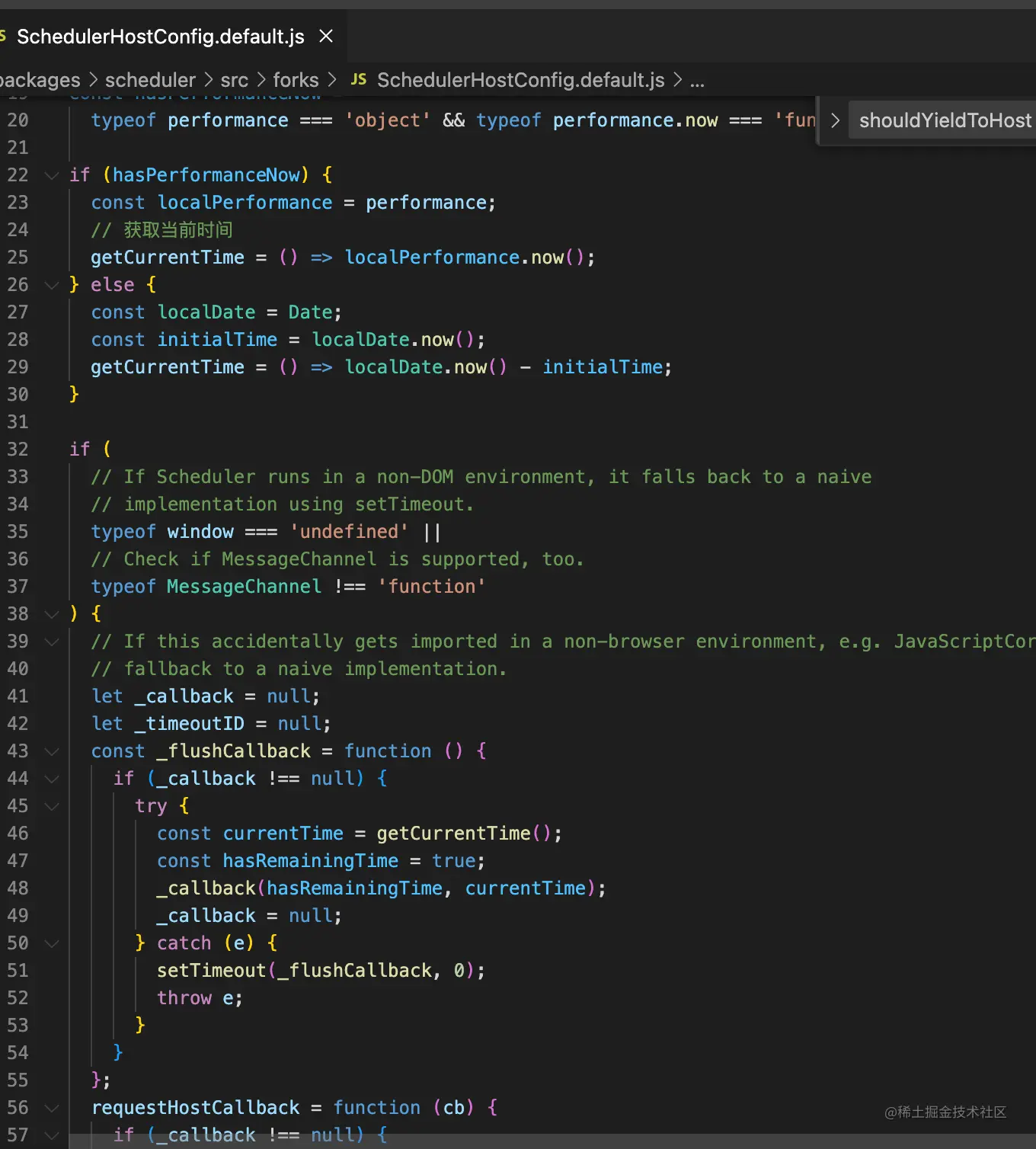Image resolution: width=1036 pixels, height=1149 pixels.
Task: Click the MessageChannel supported comment on line 36
Action: (337, 559)
